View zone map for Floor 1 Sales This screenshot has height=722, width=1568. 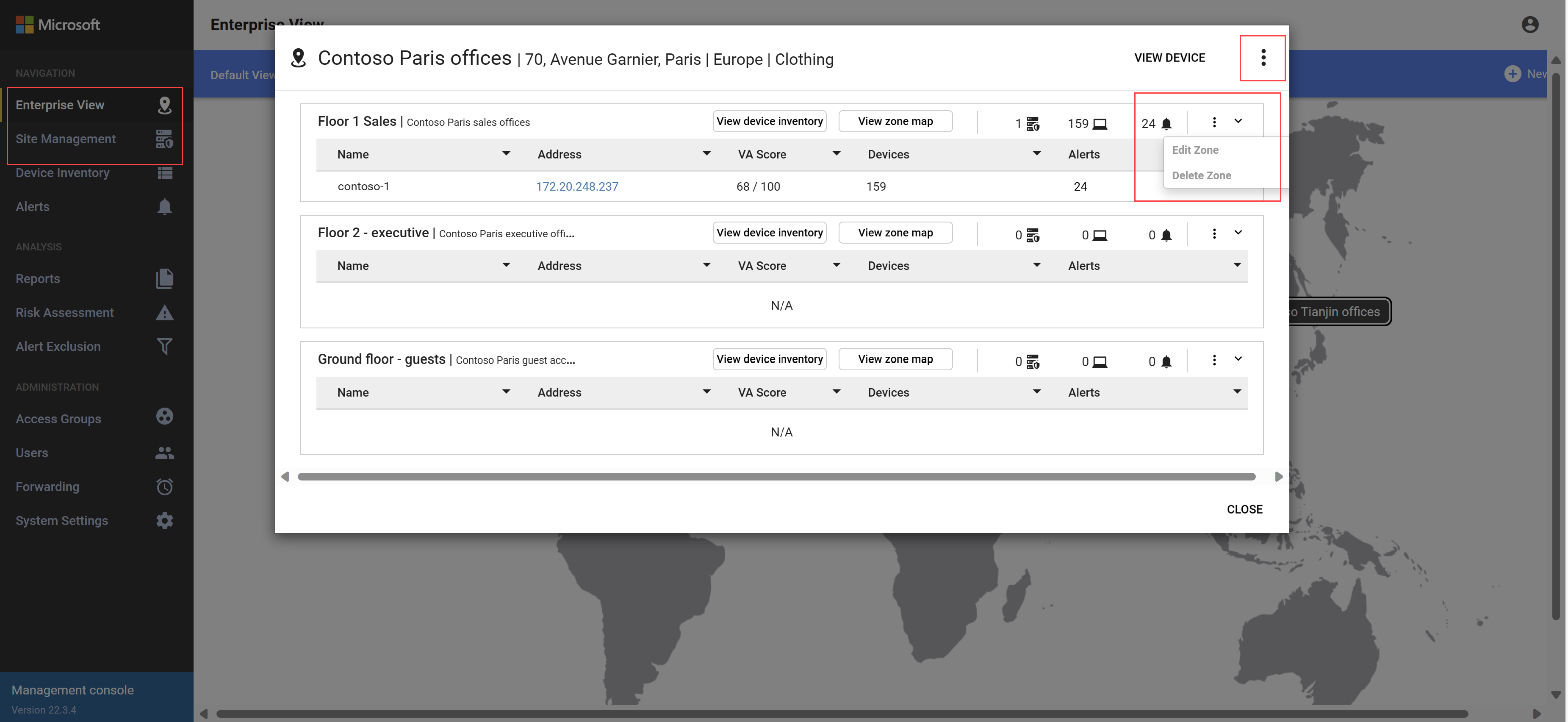895,121
